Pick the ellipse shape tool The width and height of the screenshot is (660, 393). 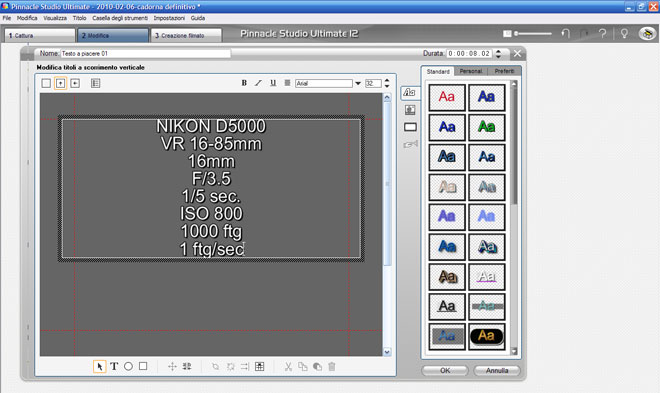click(128, 366)
